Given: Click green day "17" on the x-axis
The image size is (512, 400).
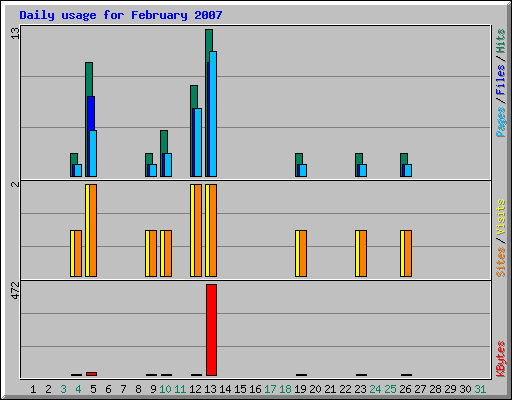Looking at the screenshot, I should [x=270, y=389].
